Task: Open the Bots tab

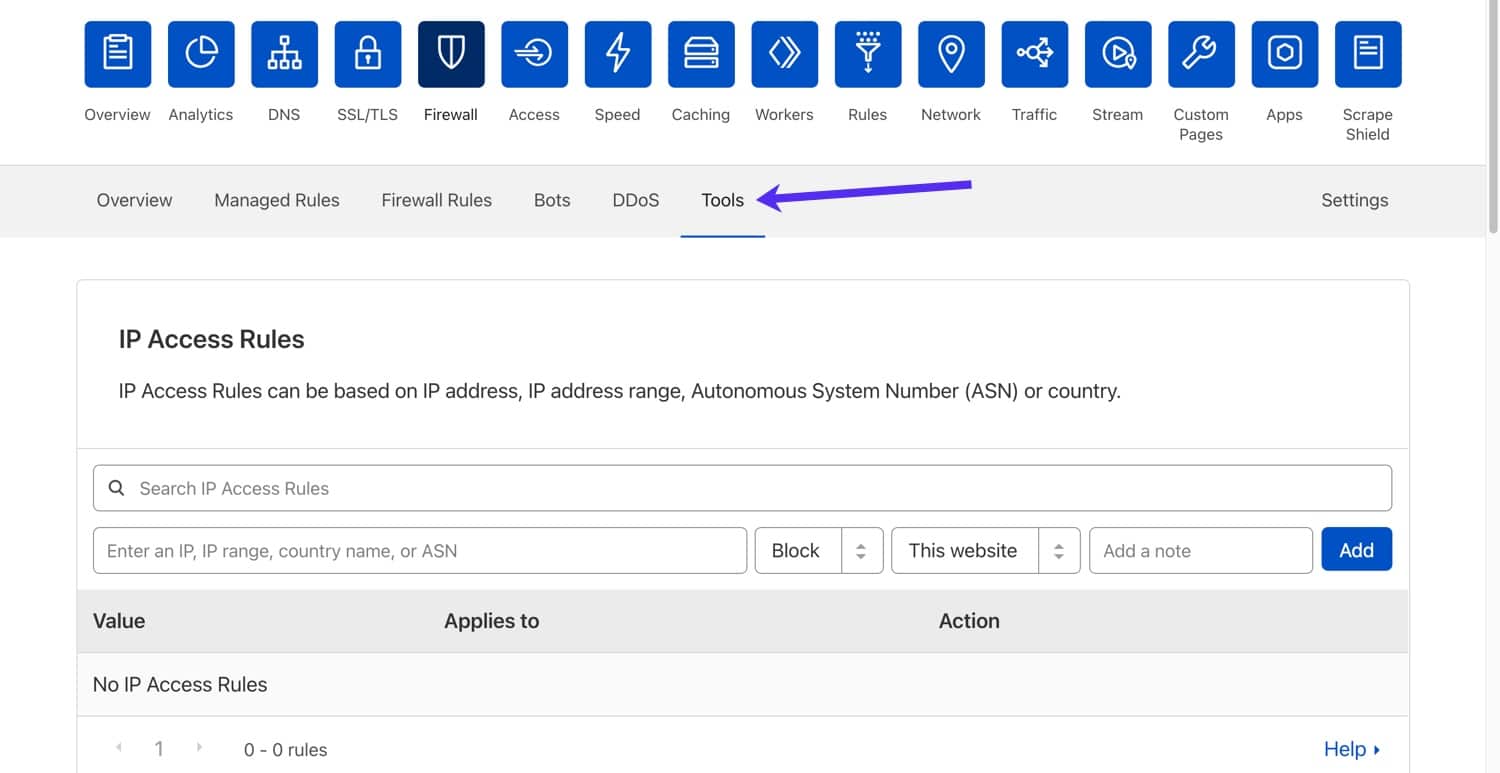Action: coord(552,200)
